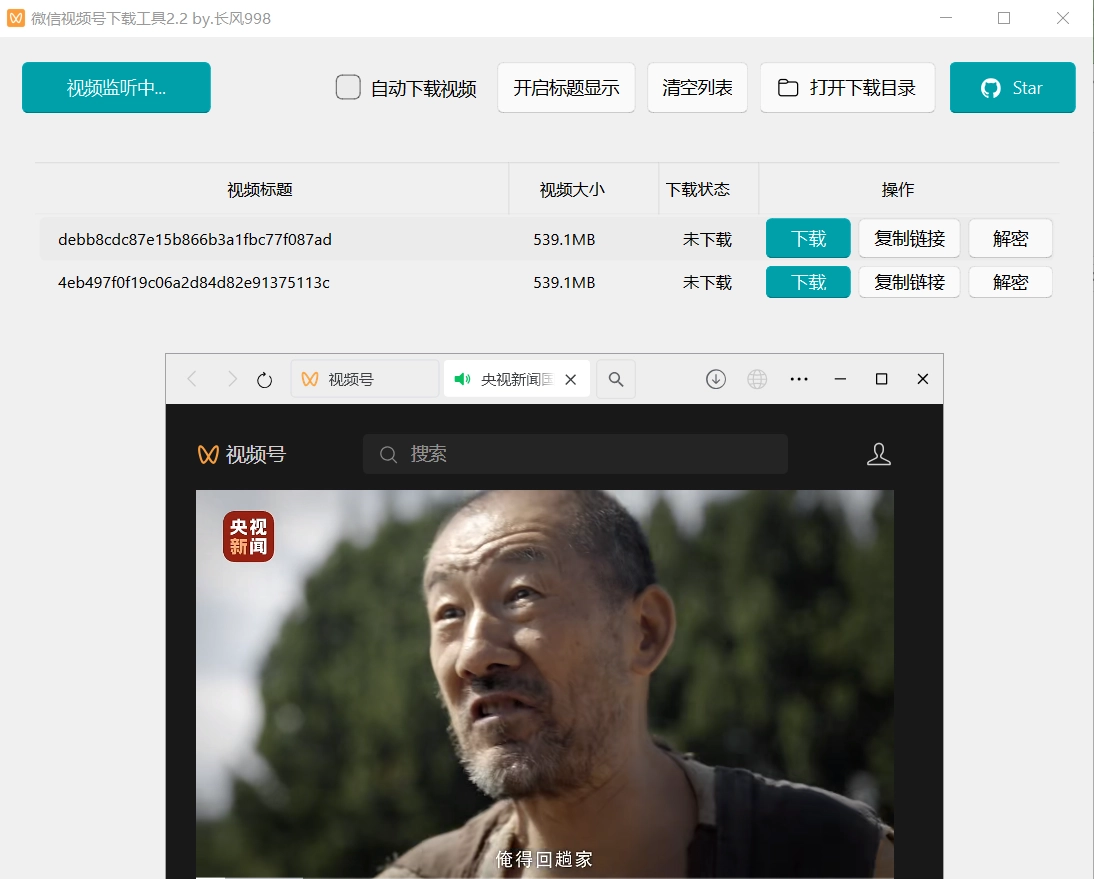Click the globe icon in browser toolbar
Screen dimensions: 1094x879
[x=757, y=379]
